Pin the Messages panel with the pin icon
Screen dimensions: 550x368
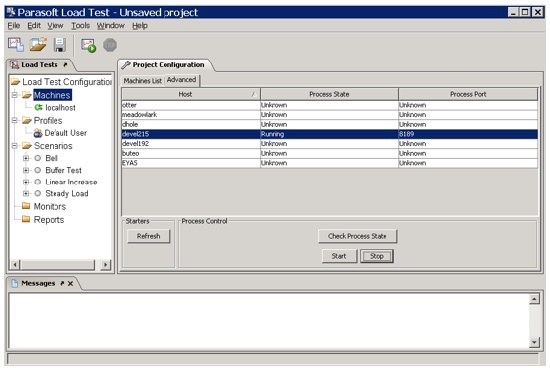62,283
